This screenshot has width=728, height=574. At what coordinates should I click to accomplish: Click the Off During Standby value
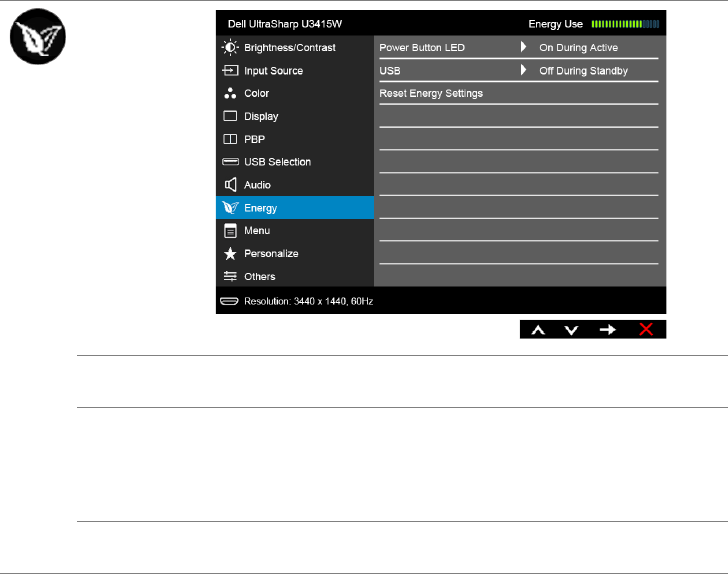click(x=584, y=71)
